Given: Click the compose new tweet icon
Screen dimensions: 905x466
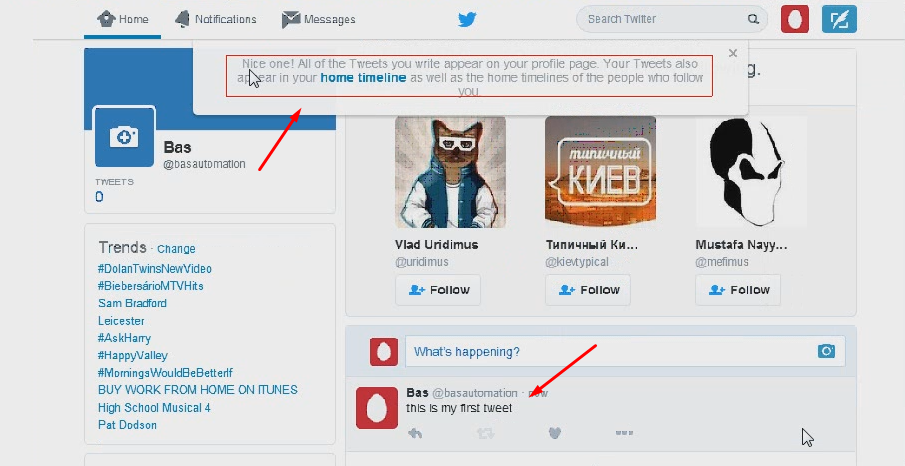Looking at the screenshot, I should (839, 19).
